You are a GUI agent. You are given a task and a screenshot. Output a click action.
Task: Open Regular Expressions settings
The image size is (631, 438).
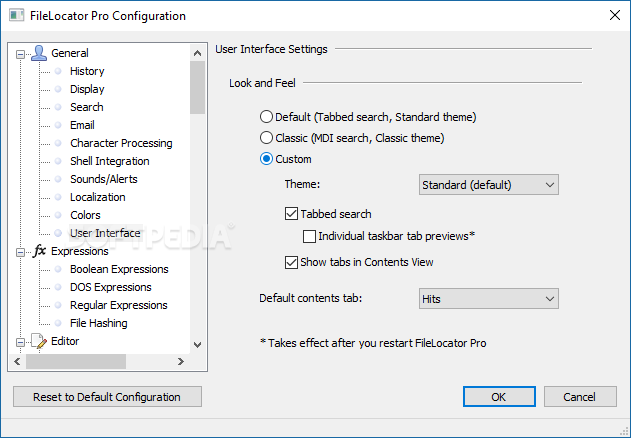pos(118,305)
